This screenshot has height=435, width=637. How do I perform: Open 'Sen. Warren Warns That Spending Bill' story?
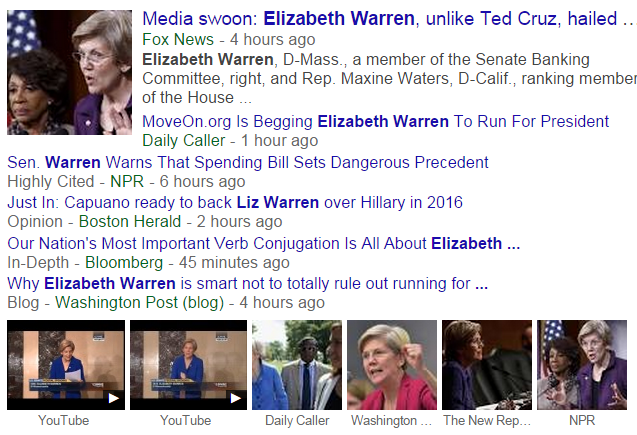click(x=248, y=162)
